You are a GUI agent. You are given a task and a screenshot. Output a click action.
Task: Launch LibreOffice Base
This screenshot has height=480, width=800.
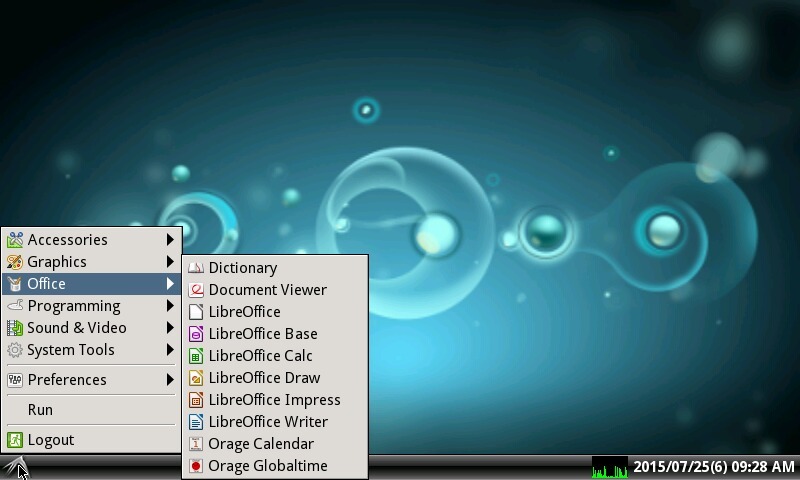275,334
